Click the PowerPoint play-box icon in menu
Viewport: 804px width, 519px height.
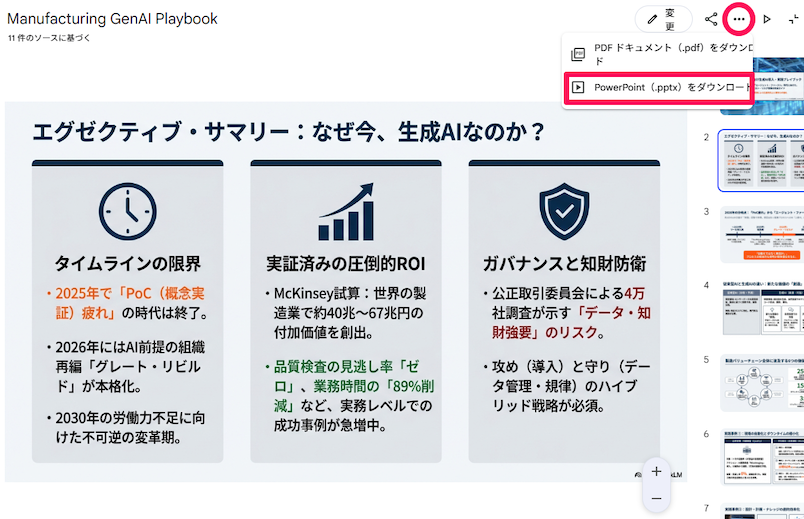578,87
